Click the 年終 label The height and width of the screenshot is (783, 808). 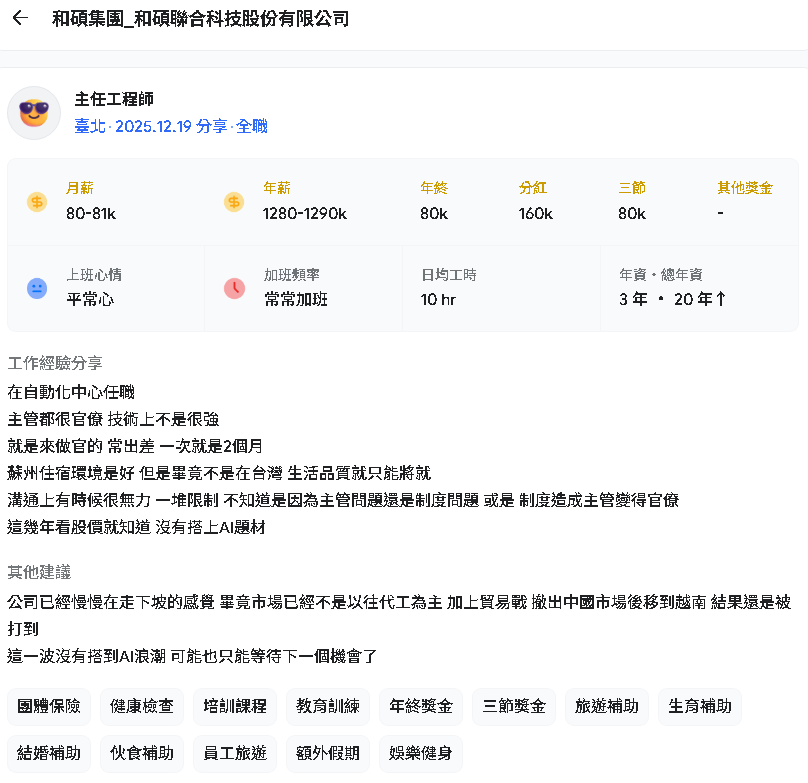pyautogui.click(x=434, y=188)
